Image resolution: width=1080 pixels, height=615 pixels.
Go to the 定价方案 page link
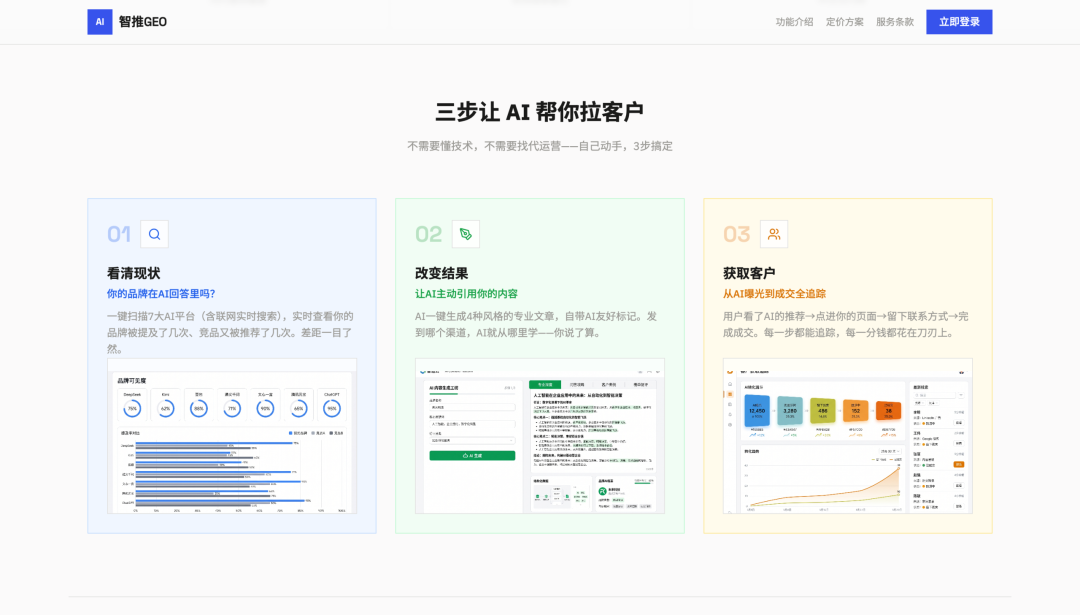click(x=844, y=22)
